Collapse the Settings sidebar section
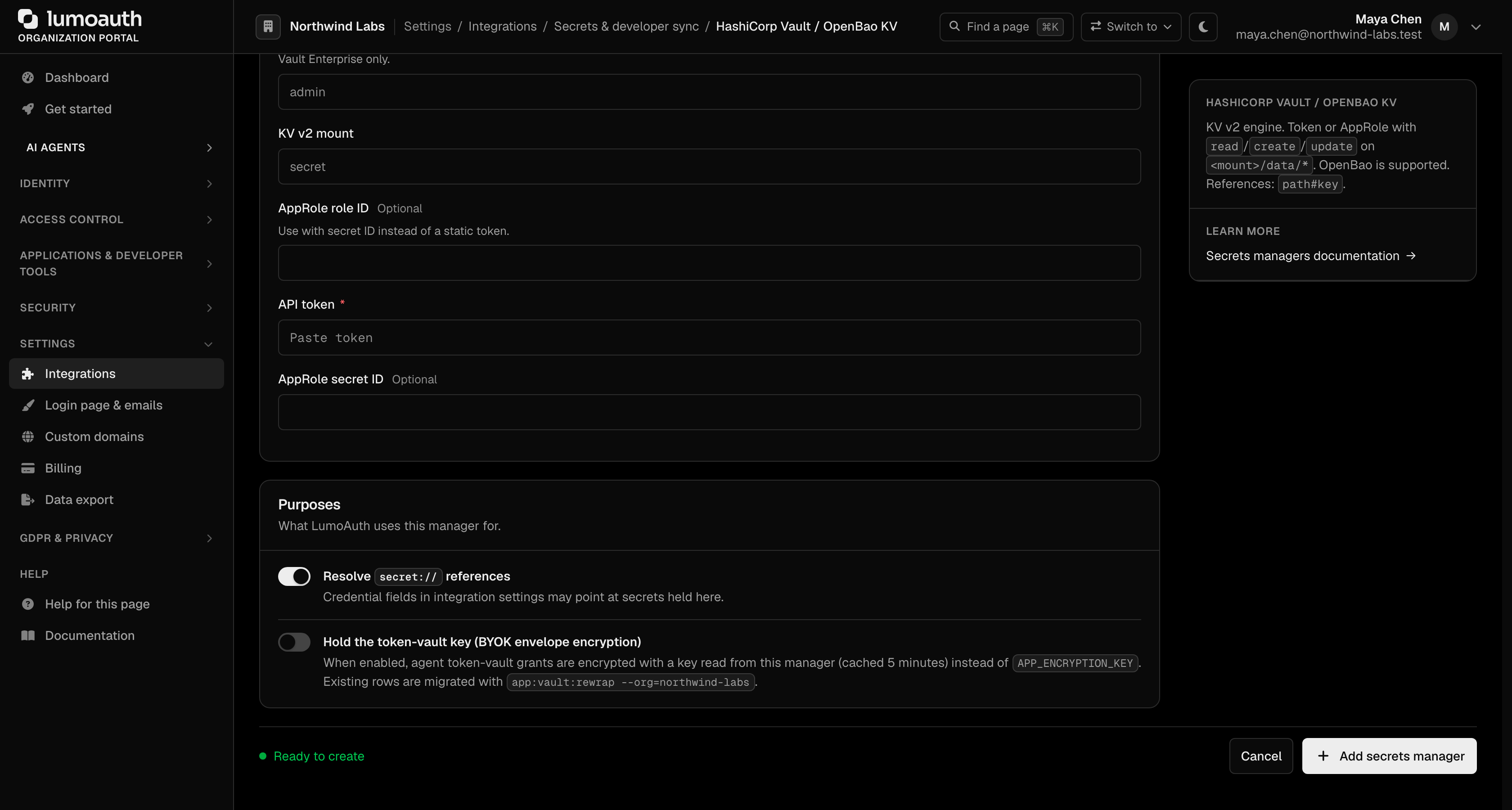Image resolution: width=1512 pixels, height=810 pixels. (116, 344)
